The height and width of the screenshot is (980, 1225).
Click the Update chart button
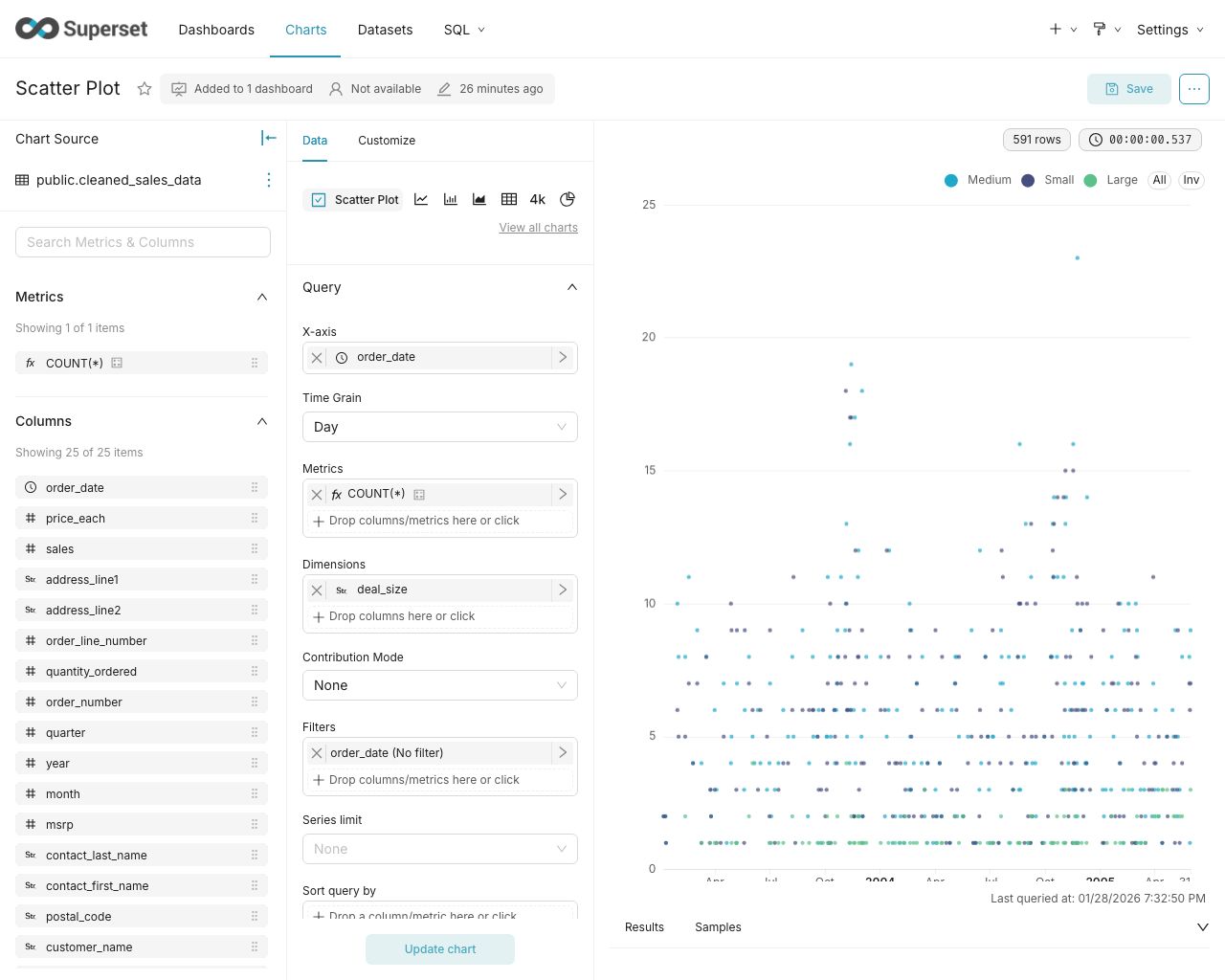pyautogui.click(x=439, y=949)
